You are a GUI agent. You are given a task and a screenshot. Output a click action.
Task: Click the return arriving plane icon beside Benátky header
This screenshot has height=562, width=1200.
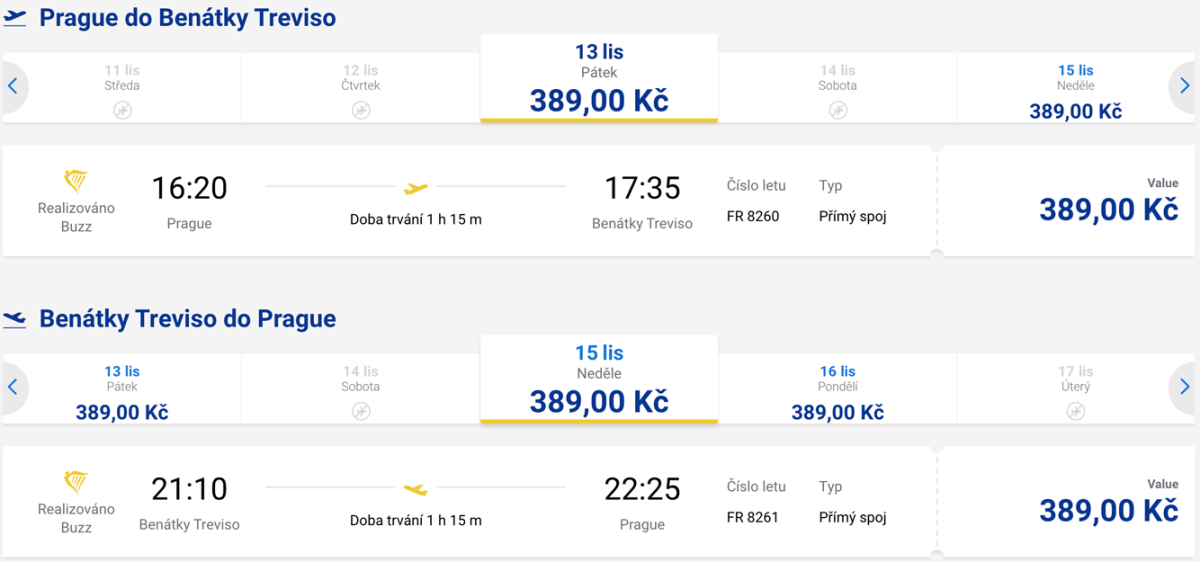[x=15, y=319]
